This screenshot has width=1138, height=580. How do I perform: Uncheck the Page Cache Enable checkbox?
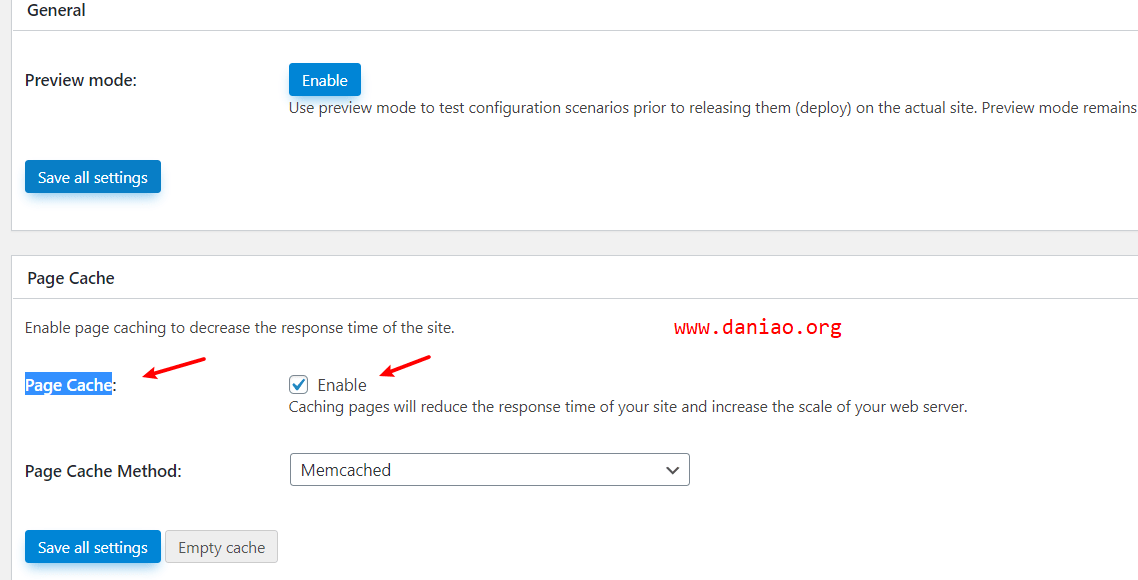point(298,385)
